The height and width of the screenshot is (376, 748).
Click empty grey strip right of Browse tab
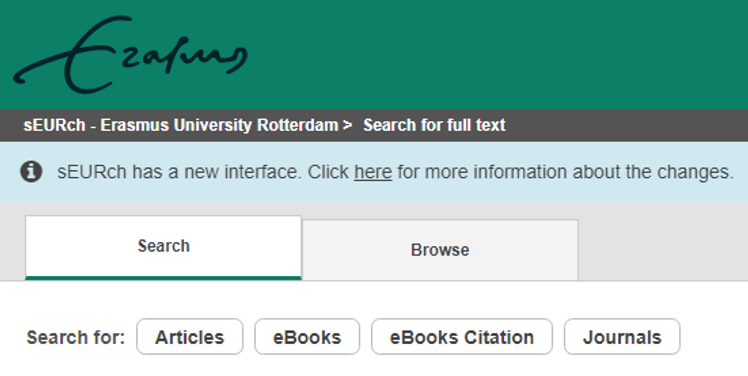[x=663, y=241]
